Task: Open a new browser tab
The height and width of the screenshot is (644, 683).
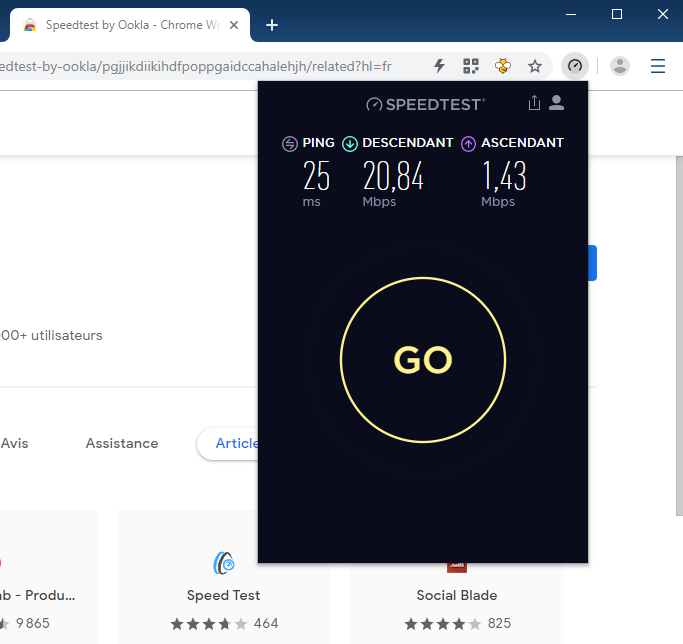Action: (x=272, y=25)
